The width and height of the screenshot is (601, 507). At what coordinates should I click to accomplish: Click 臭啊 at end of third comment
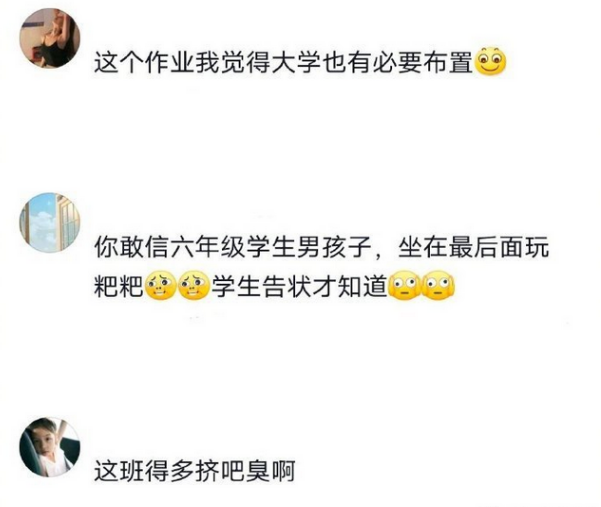coord(271,471)
